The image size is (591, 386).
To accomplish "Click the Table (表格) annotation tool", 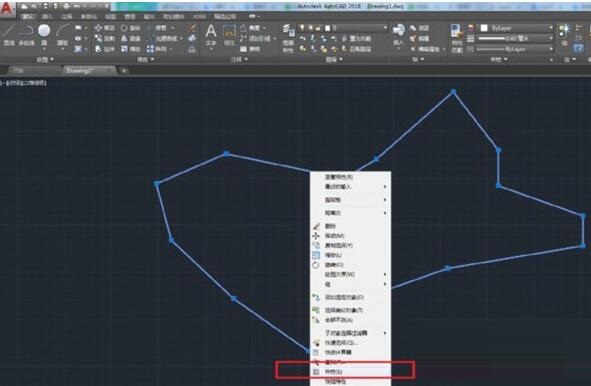I will pos(250,49).
